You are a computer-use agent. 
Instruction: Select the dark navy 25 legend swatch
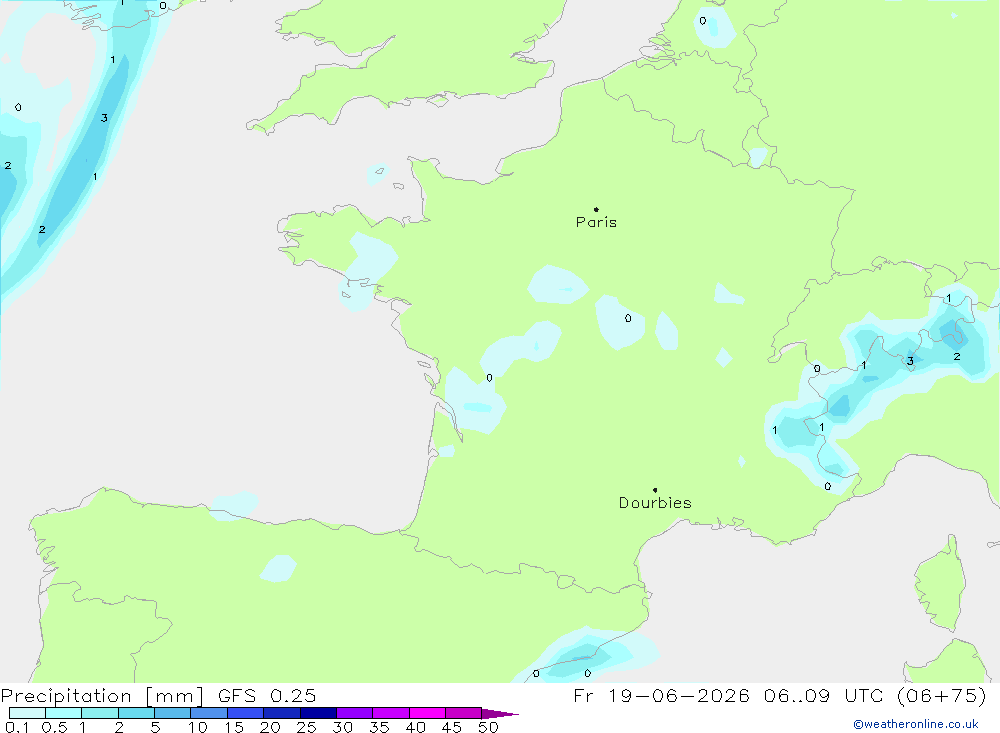click(318, 713)
